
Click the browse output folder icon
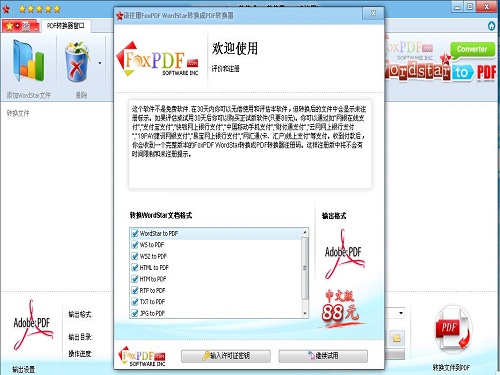click(397, 338)
